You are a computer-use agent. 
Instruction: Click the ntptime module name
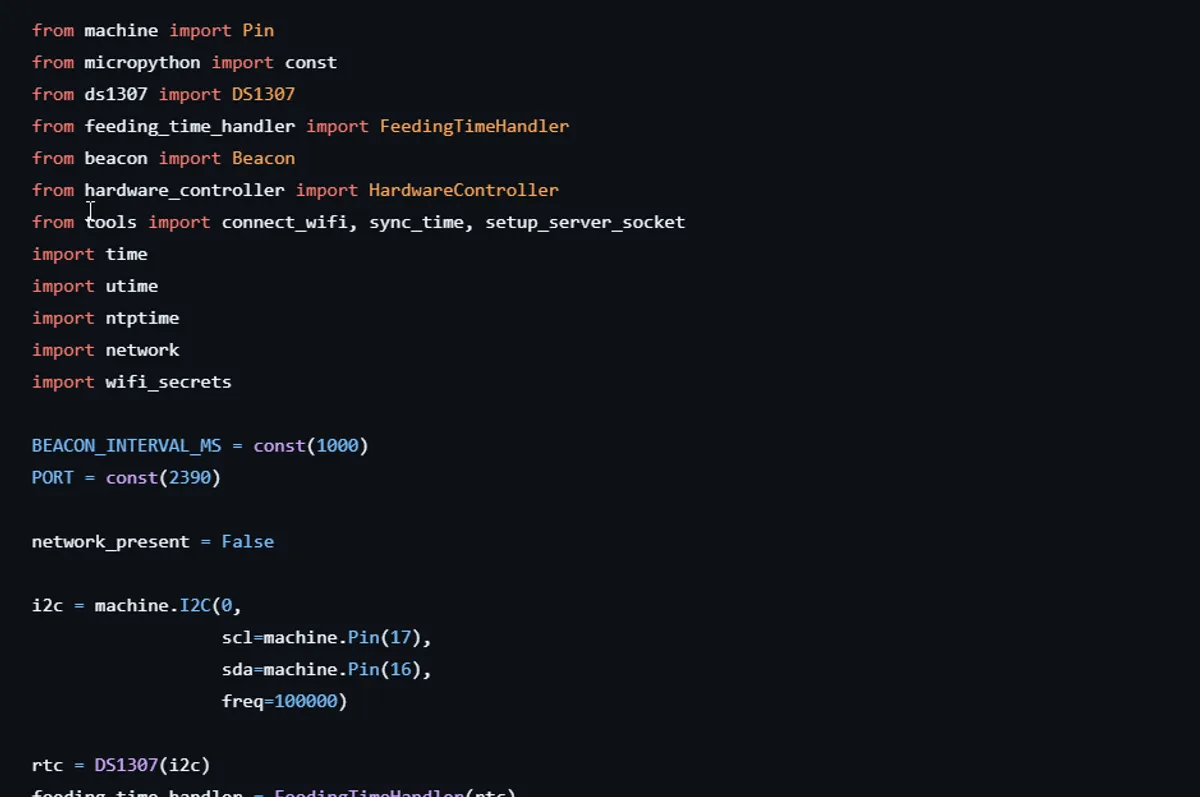coord(142,318)
